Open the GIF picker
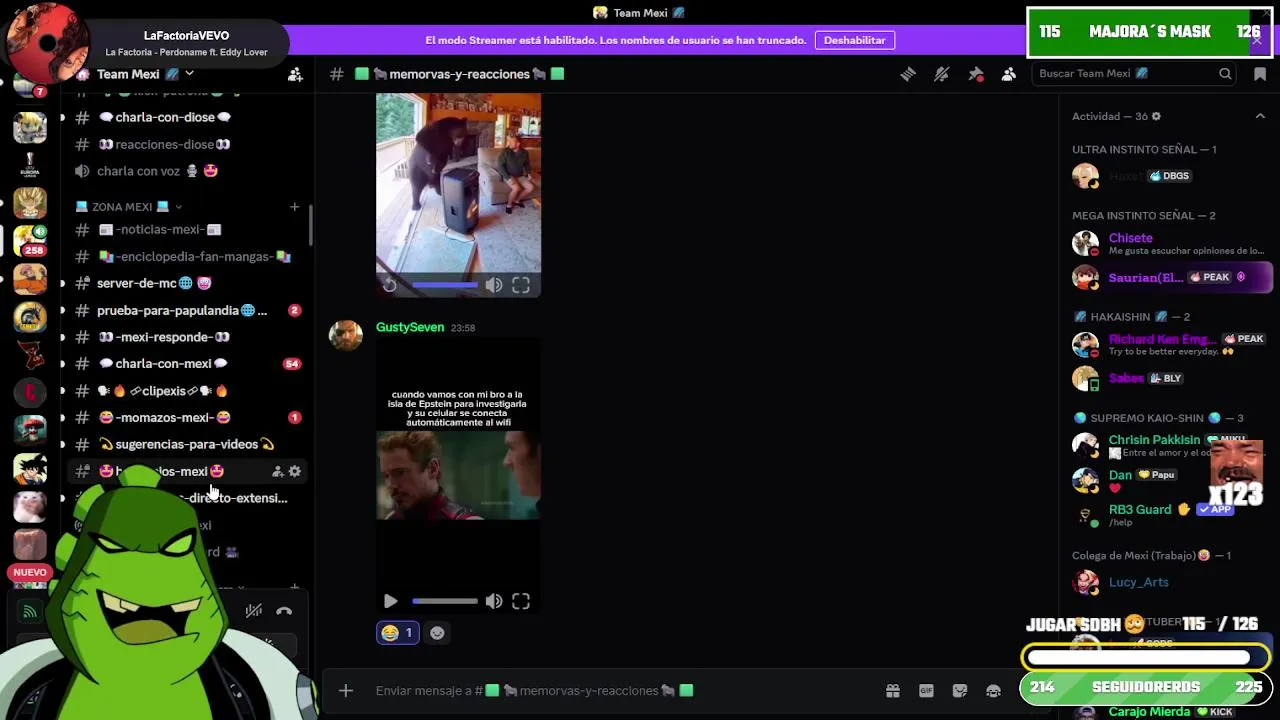Viewport: 1280px width, 720px height. pos(926,690)
